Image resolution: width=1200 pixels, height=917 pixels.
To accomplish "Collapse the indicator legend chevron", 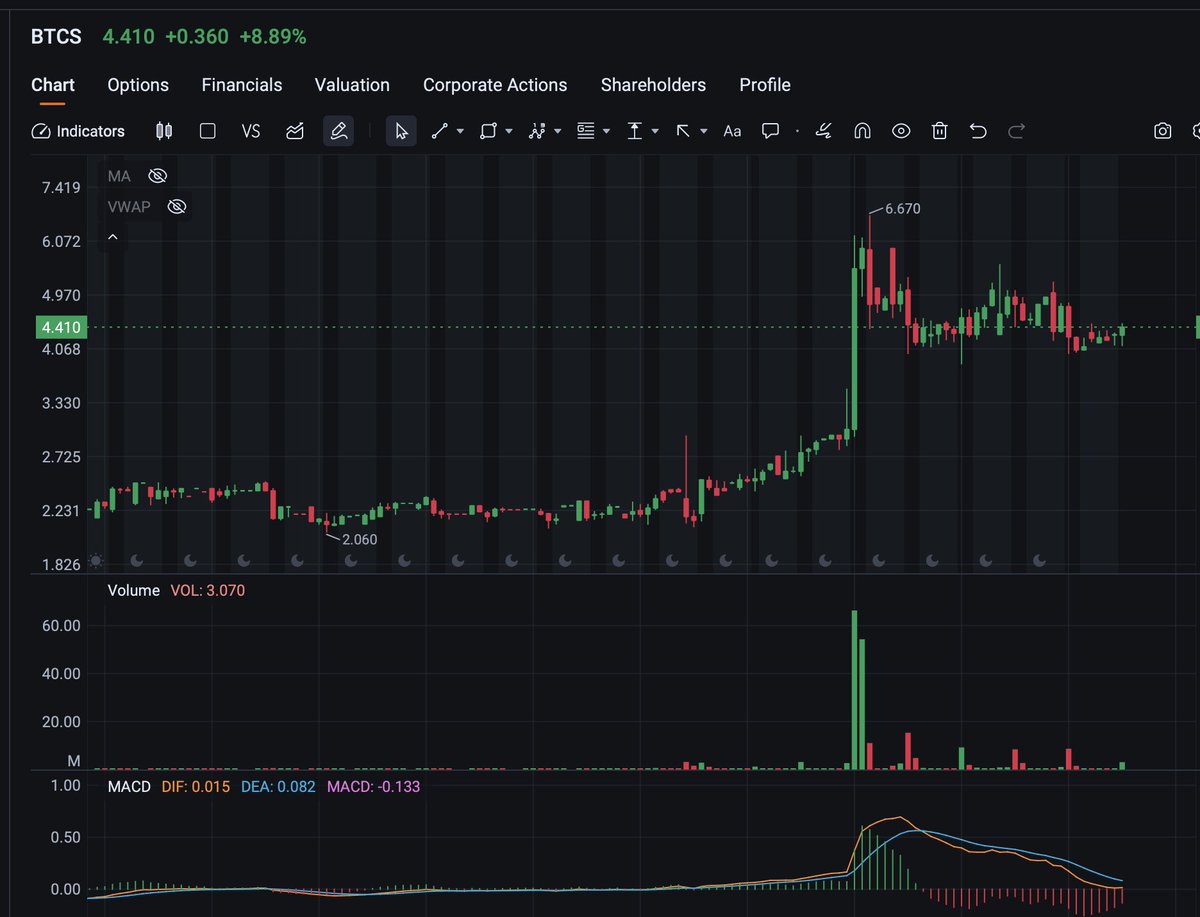I will (113, 238).
